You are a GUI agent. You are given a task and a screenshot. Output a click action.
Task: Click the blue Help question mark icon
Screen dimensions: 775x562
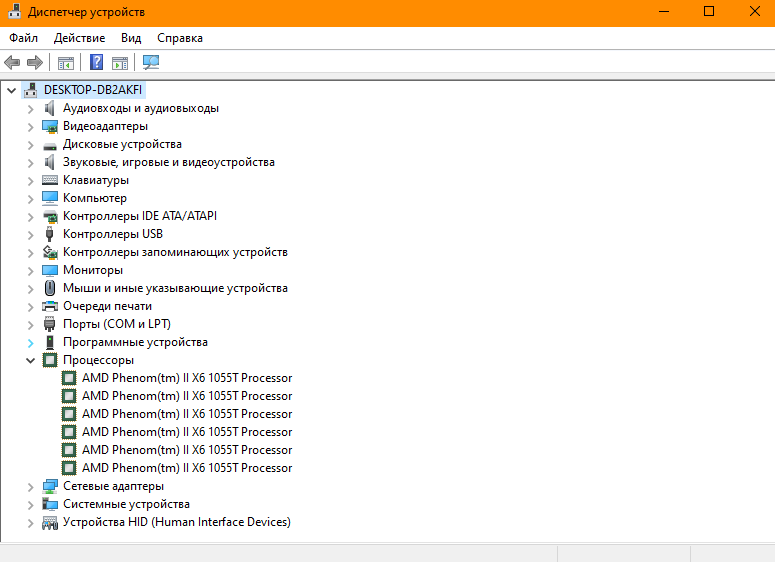coord(97,62)
